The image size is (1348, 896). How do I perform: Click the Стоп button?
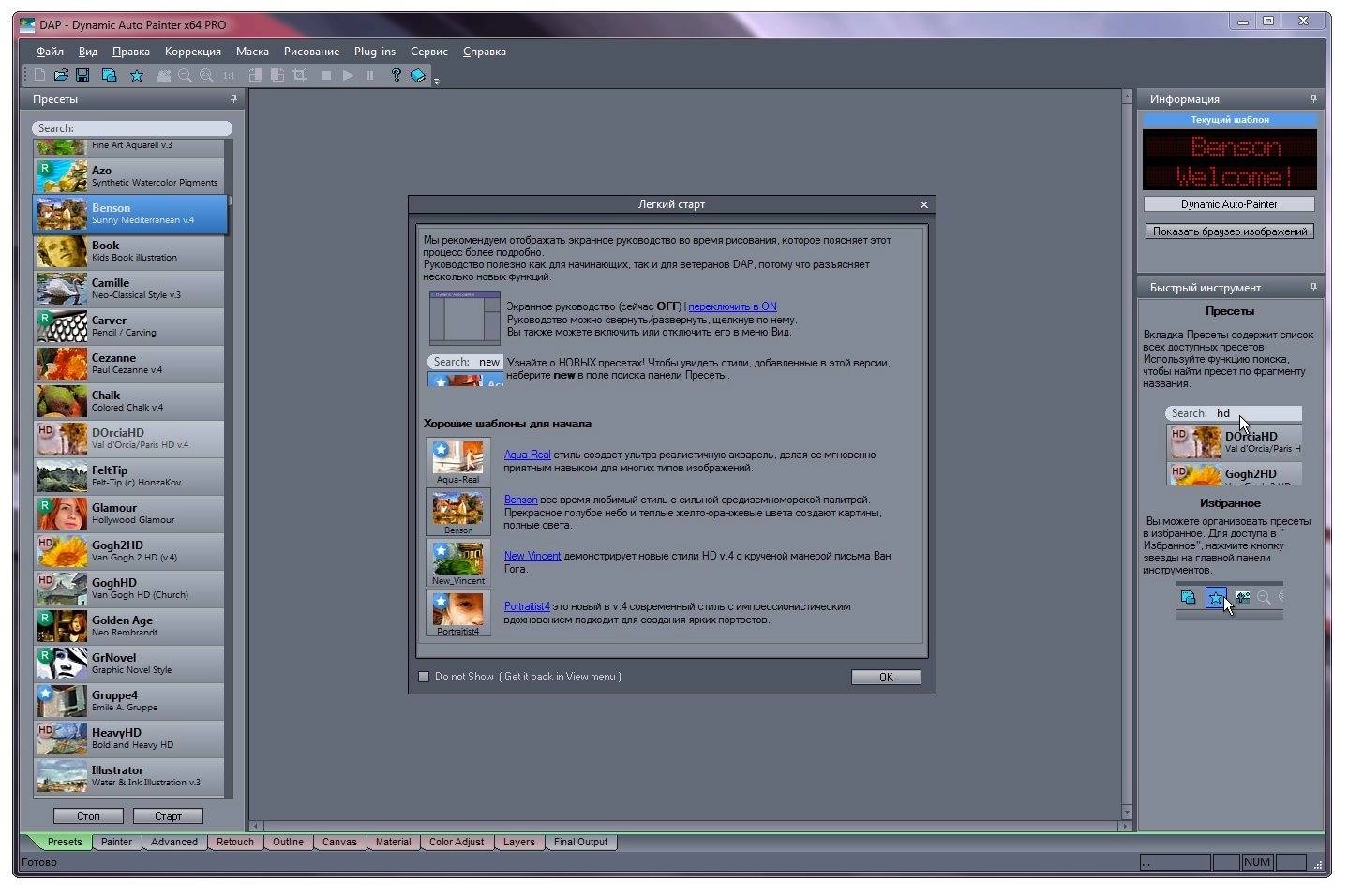tap(88, 816)
